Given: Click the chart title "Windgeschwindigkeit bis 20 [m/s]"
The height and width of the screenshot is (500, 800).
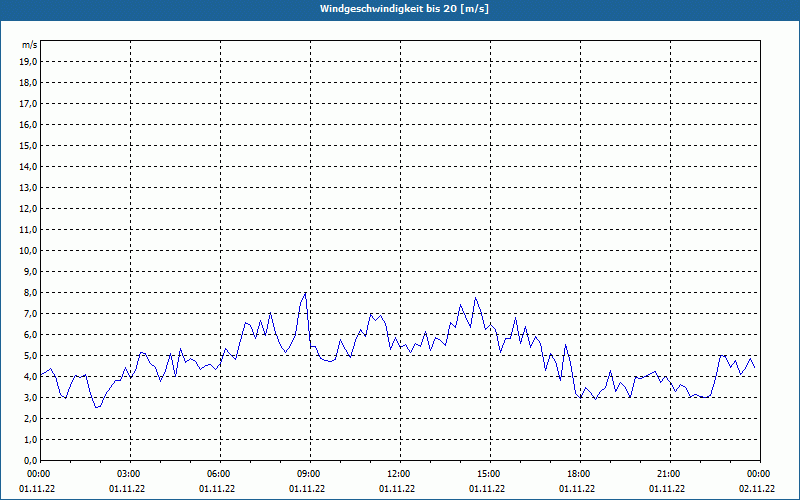Looking at the screenshot, I should (404, 9).
